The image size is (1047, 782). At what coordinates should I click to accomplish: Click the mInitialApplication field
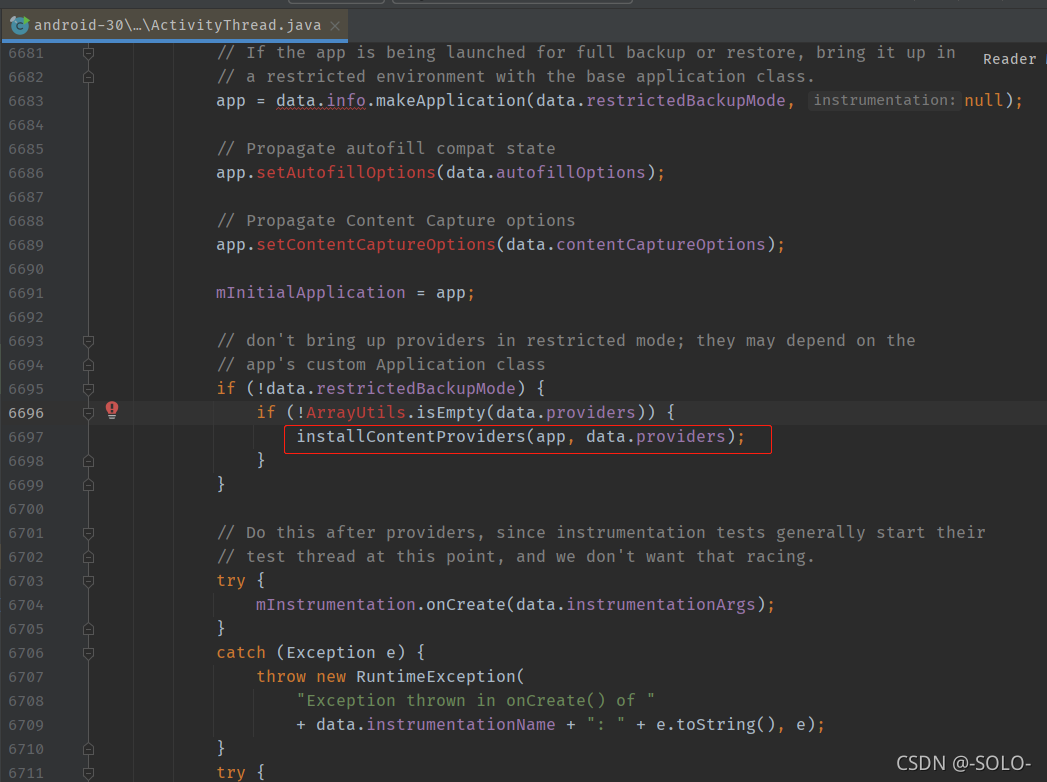[310, 293]
